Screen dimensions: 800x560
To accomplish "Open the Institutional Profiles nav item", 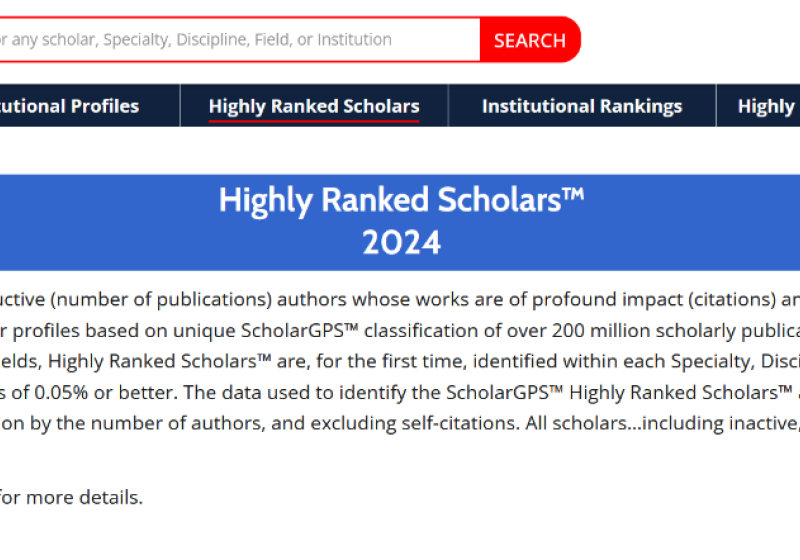I will click(x=70, y=106).
